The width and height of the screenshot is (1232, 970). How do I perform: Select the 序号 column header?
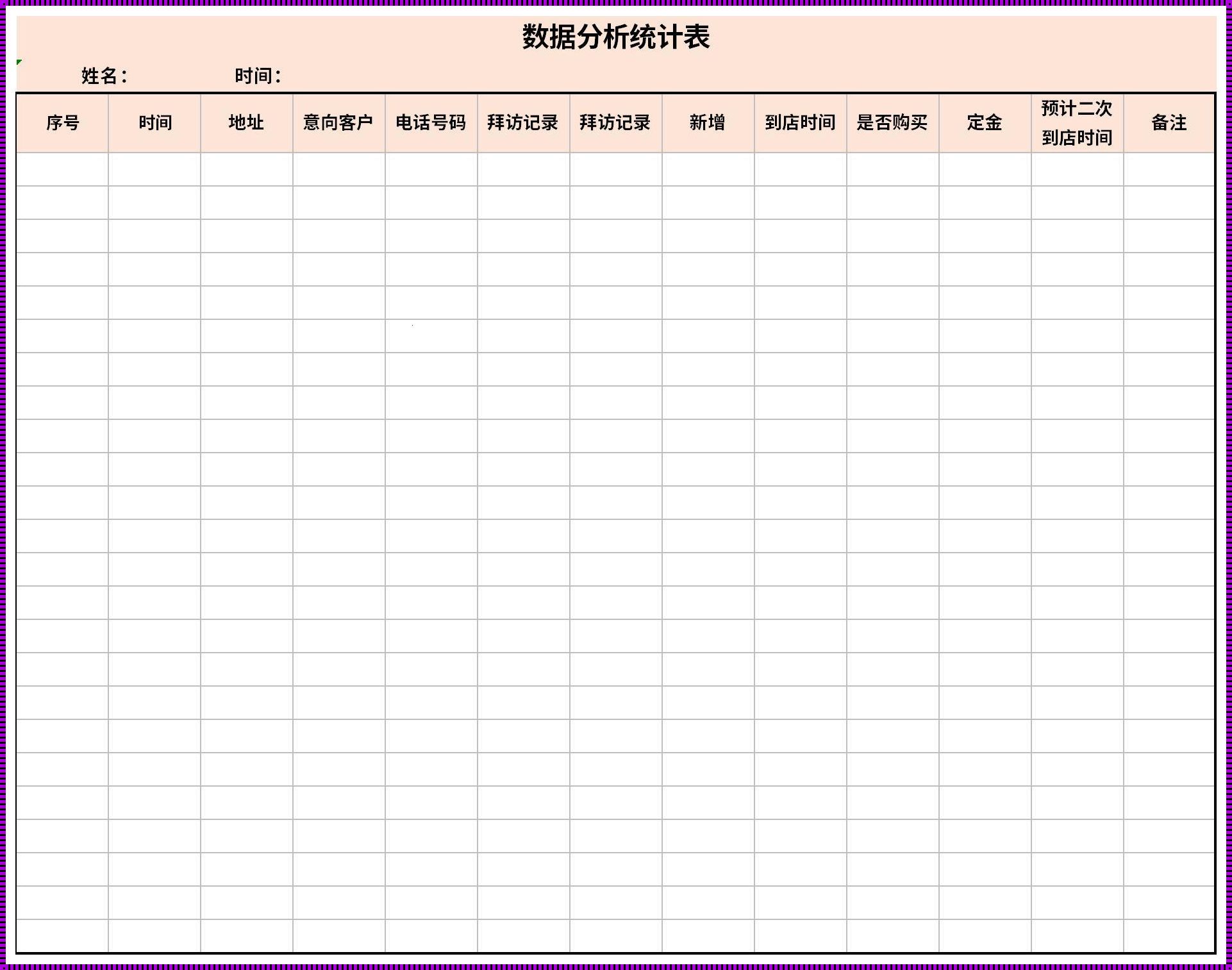tap(62, 122)
